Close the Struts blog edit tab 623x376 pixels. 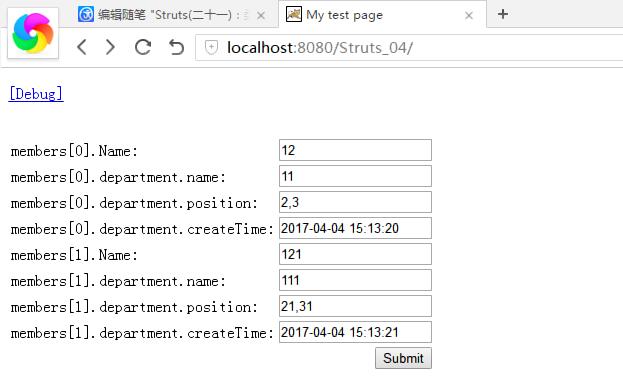coord(261,16)
